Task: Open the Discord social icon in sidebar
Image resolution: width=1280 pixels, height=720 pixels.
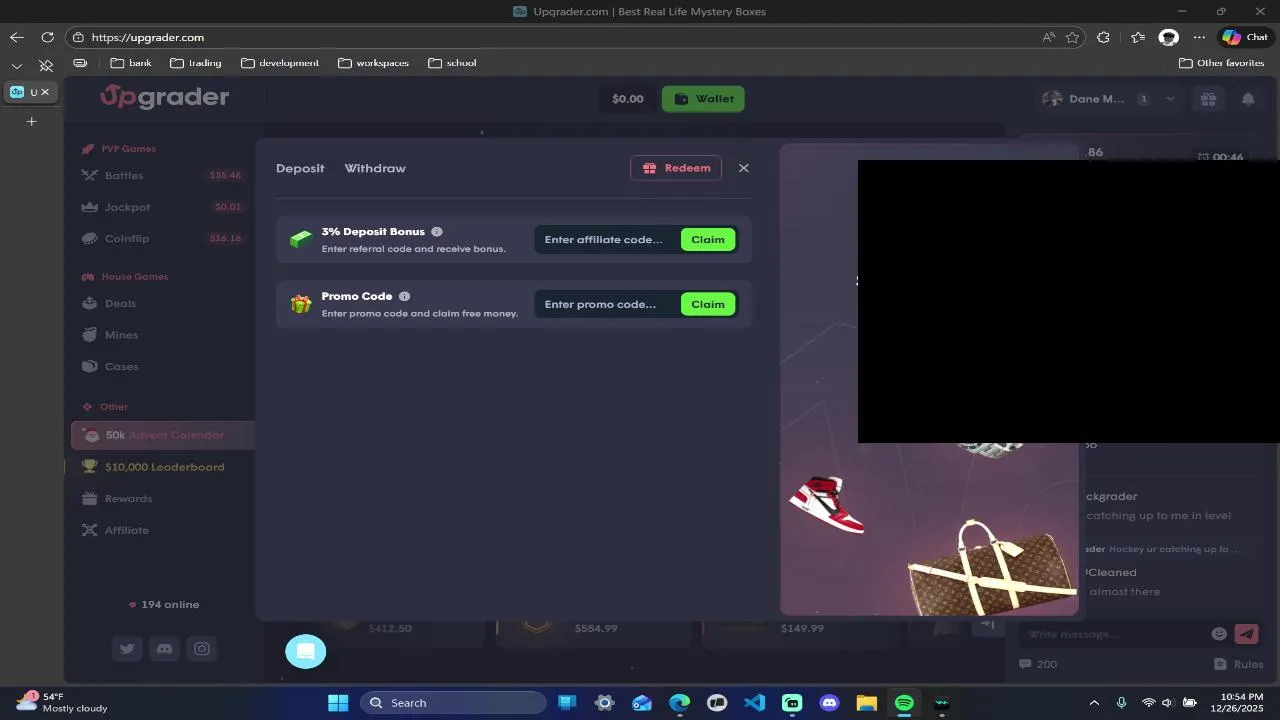Action: (x=164, y=649)
